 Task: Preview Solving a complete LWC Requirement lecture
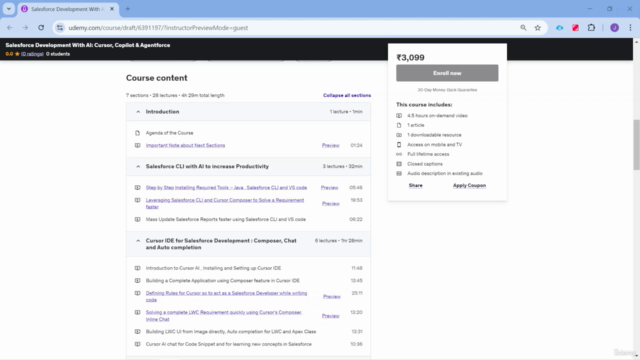click(331, 316)
